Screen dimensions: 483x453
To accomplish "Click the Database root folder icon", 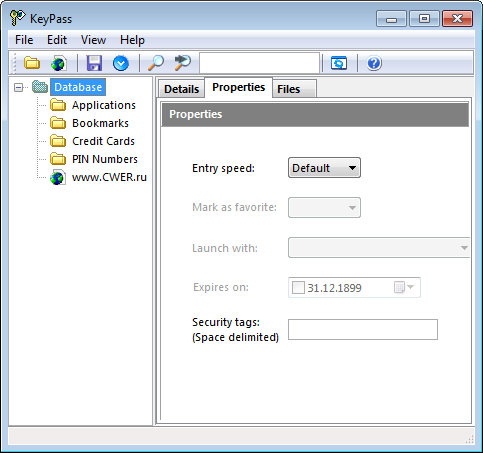I will [x=40, y=87].
